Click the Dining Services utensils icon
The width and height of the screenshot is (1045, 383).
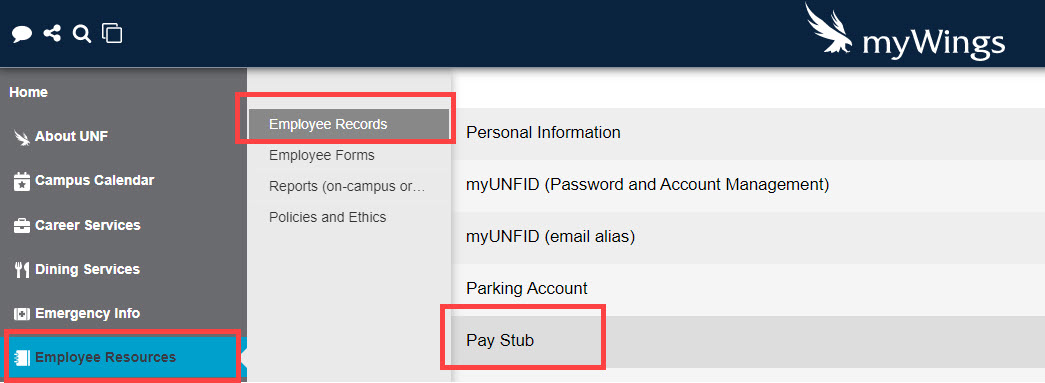(22, 270)
